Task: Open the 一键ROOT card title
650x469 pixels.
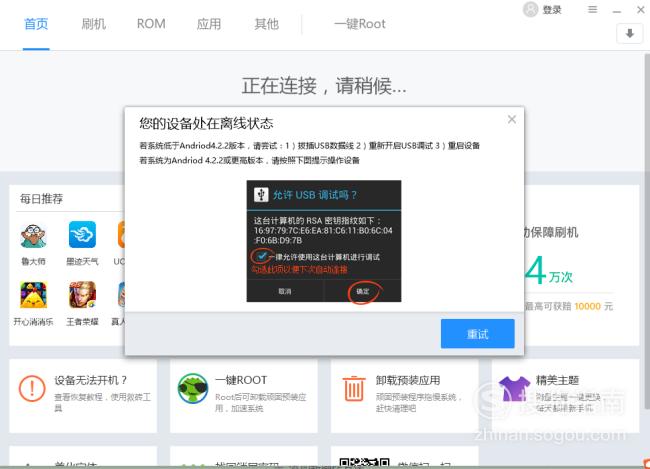Action: click(241, 380)
